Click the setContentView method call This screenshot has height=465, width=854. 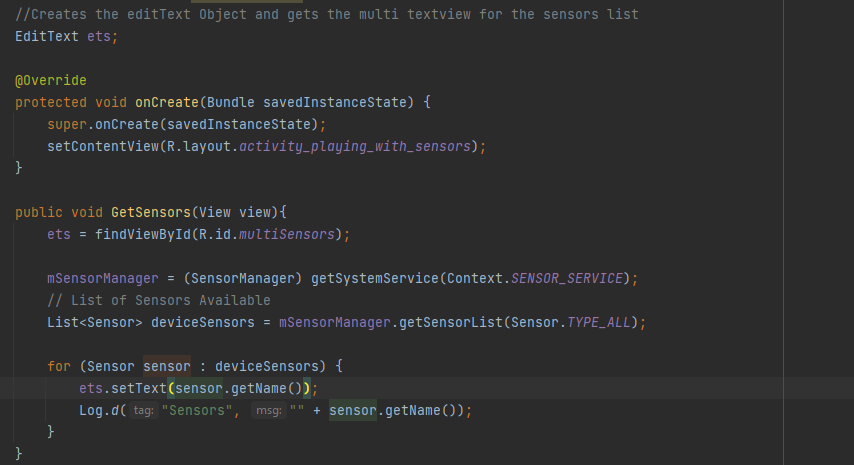[x=103, y=146]
